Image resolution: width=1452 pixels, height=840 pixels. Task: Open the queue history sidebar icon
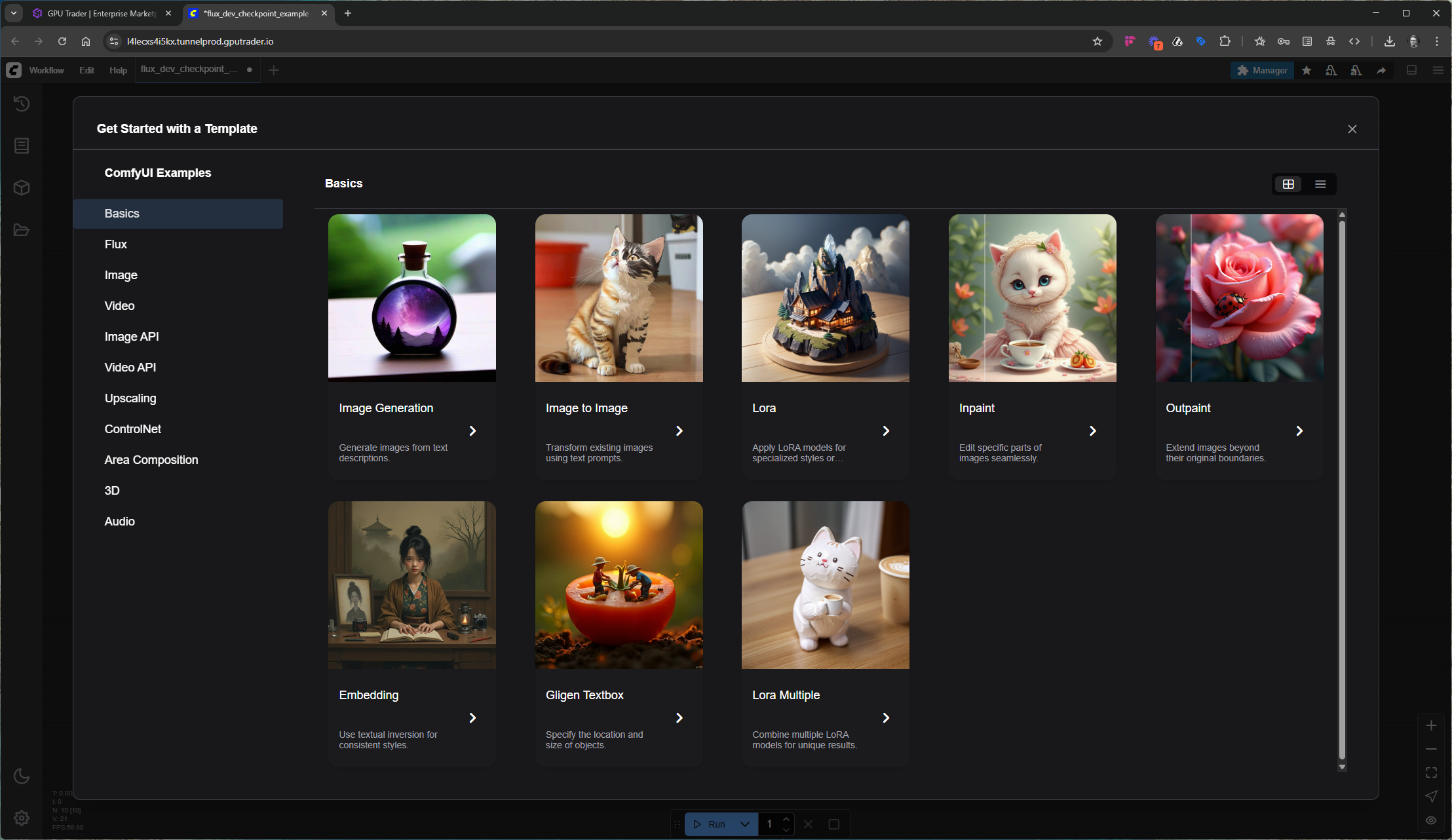tap(22, 104)
